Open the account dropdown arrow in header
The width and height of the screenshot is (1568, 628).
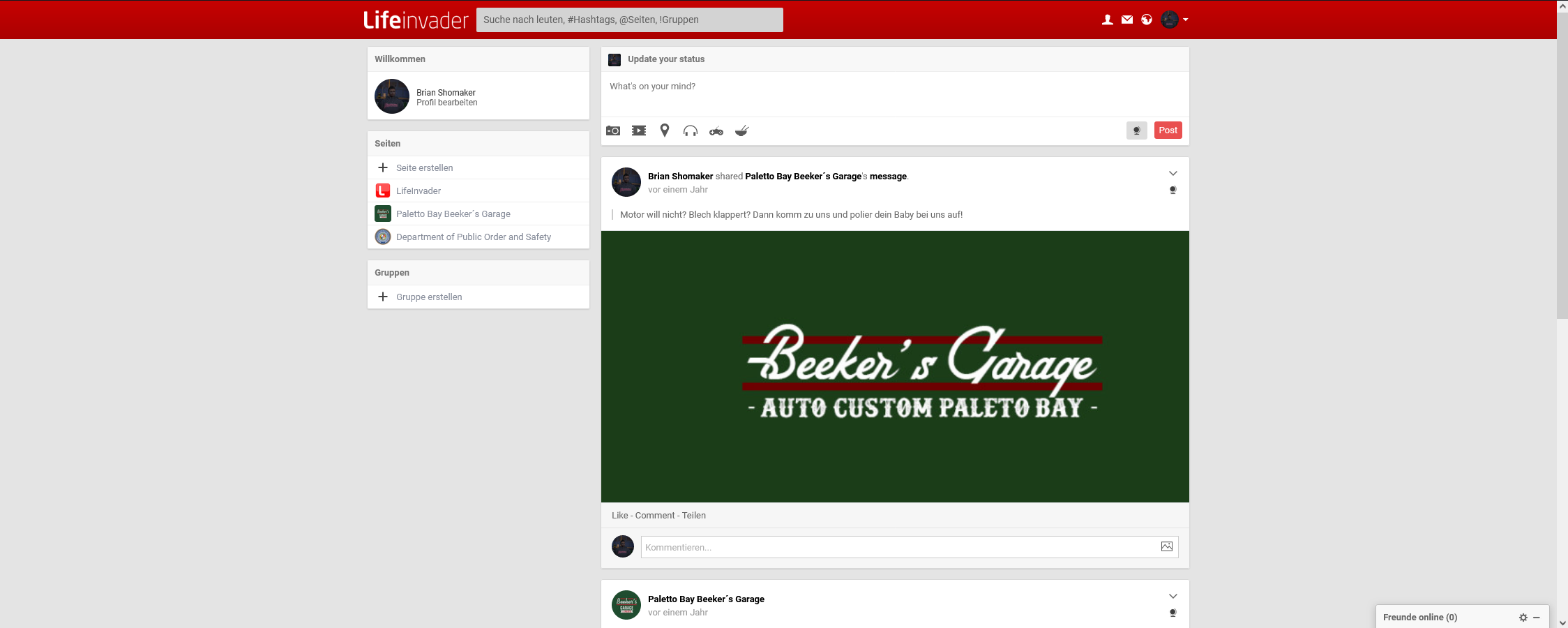1186,20
